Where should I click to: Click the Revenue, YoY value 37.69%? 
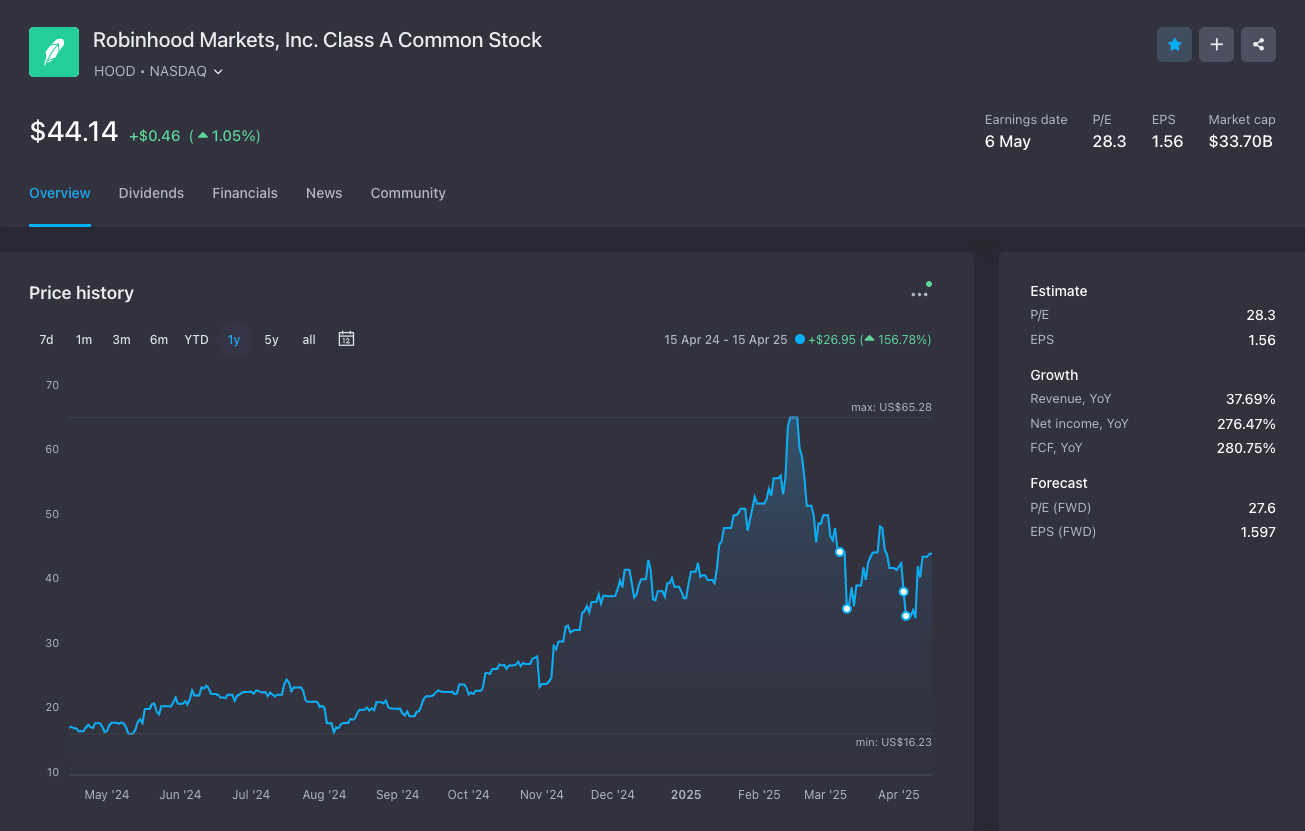pyautogui.click(x=1251, y=399)
